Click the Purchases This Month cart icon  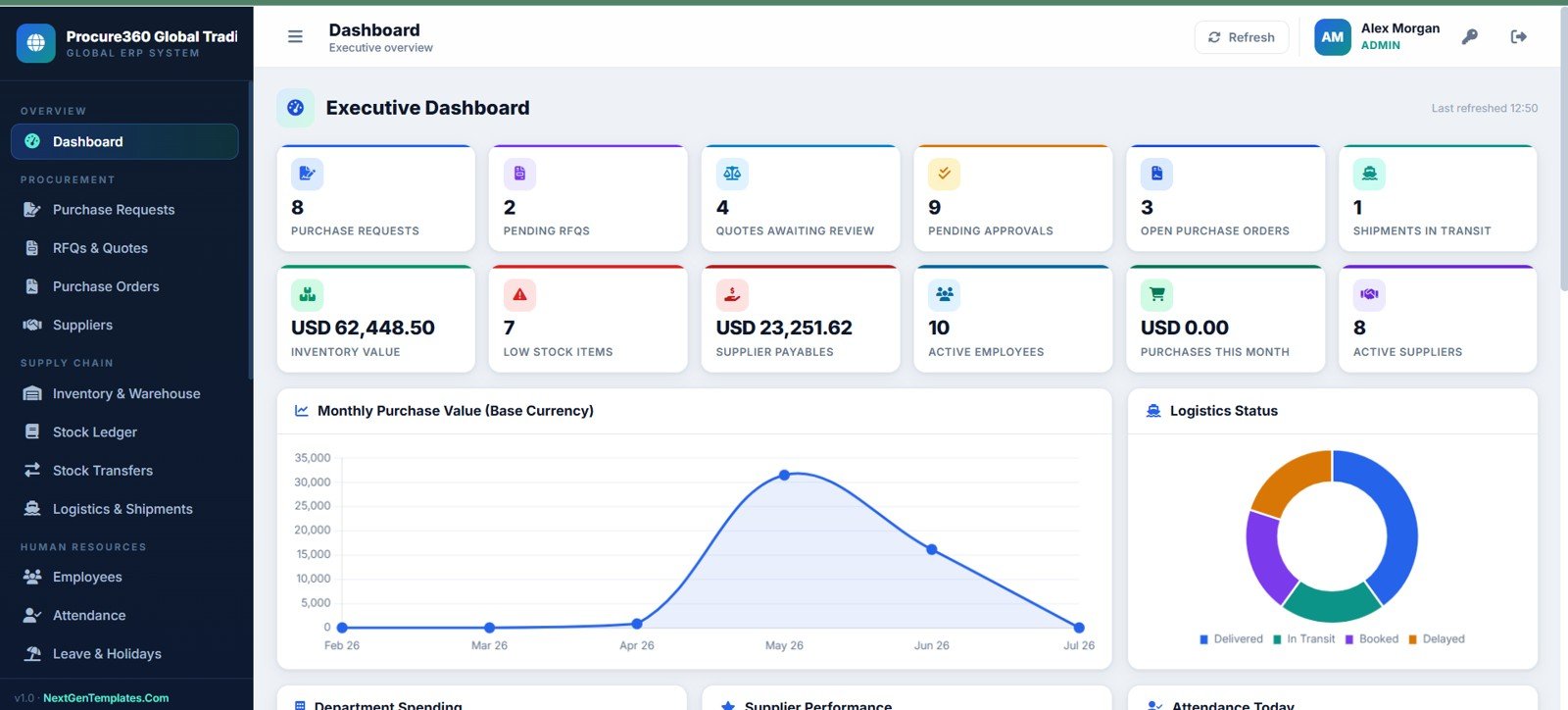click(x=1156, y=294)
